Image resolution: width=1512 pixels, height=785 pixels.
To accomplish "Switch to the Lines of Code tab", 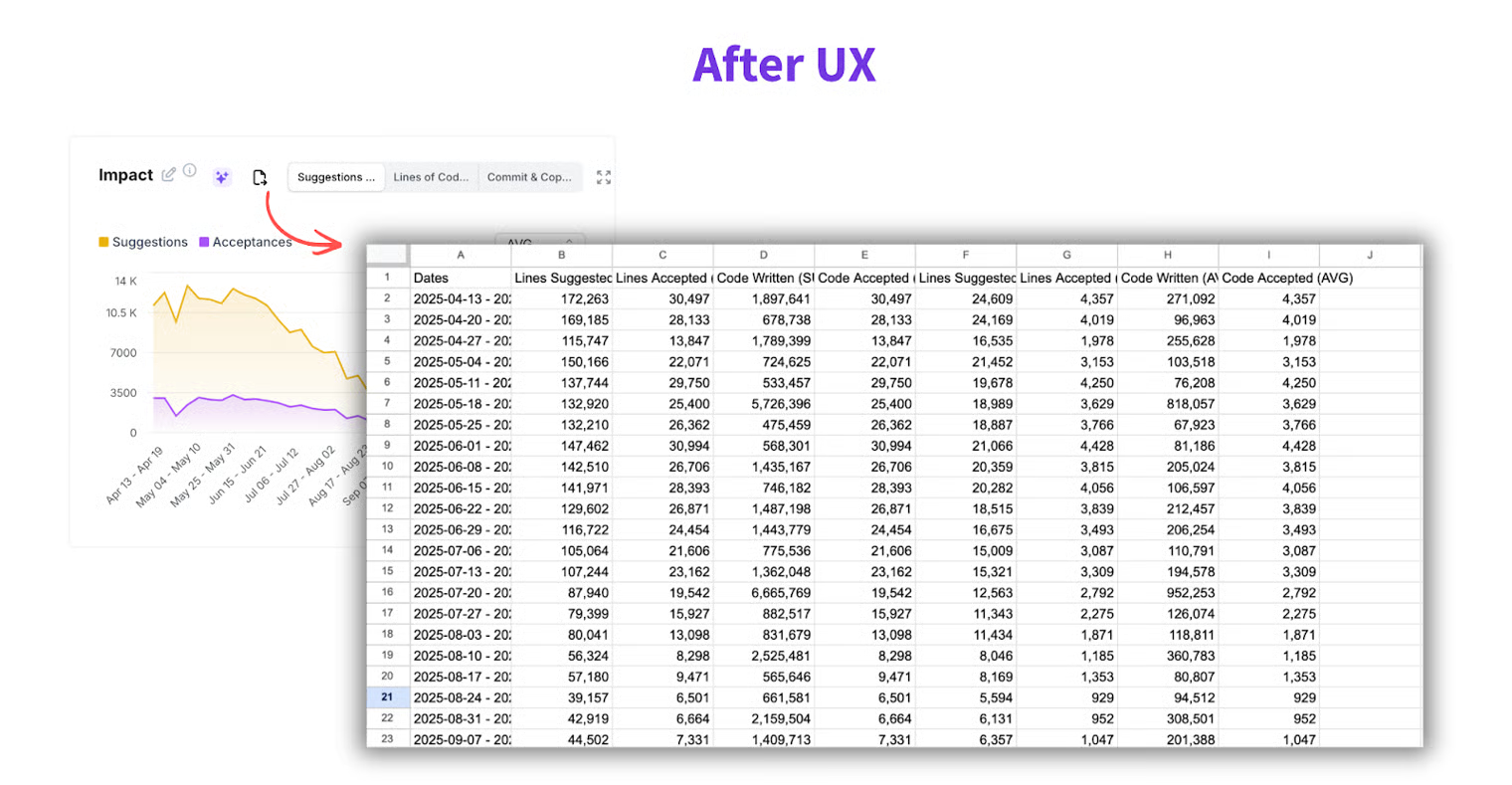I will 431,177.
